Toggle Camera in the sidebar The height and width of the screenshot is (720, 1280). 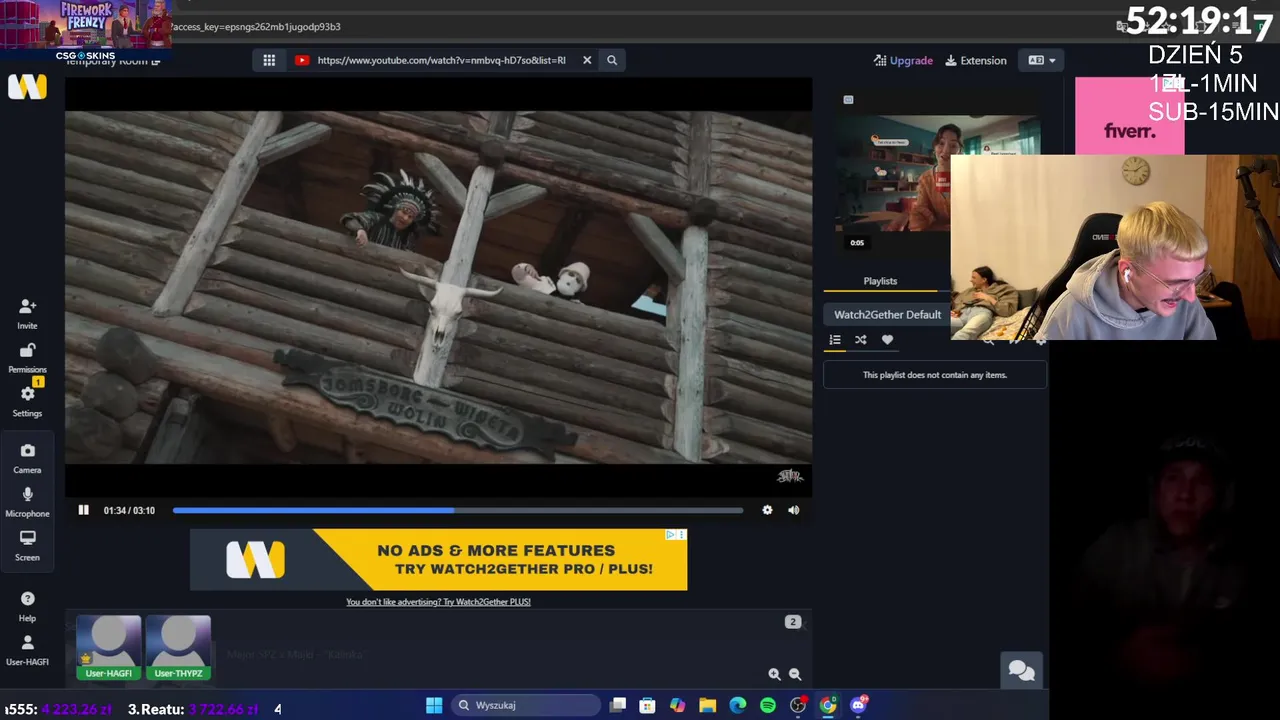(27, 458)
